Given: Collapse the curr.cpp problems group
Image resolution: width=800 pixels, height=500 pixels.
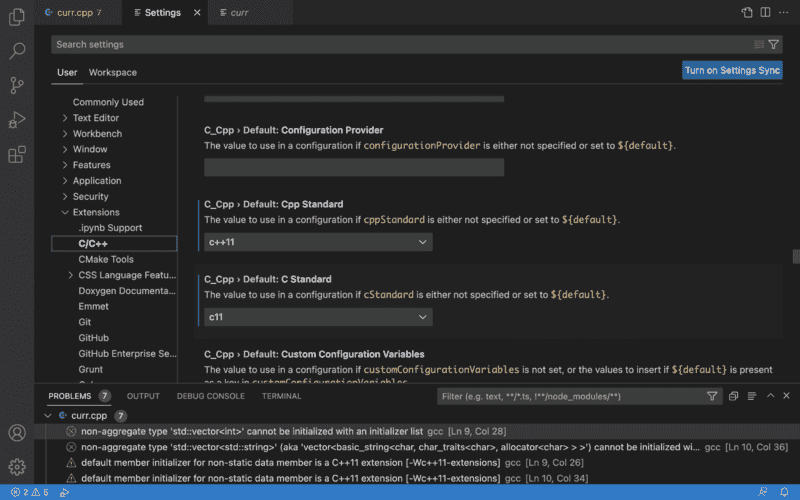Looking at the screenshot, I should coord(48,415).
